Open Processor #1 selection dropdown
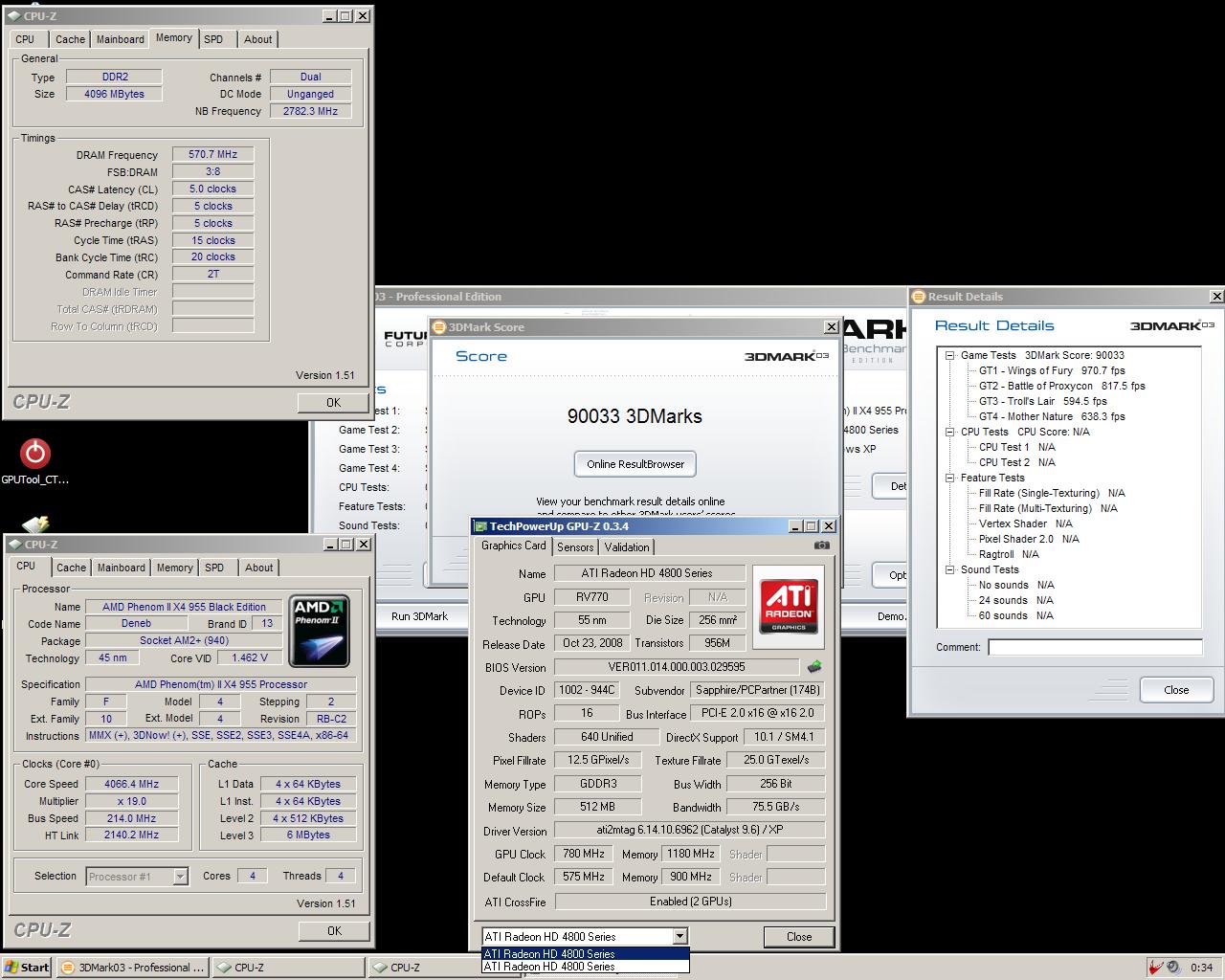The height and width of the screenshot is (980, 1225). coord(180,876)
